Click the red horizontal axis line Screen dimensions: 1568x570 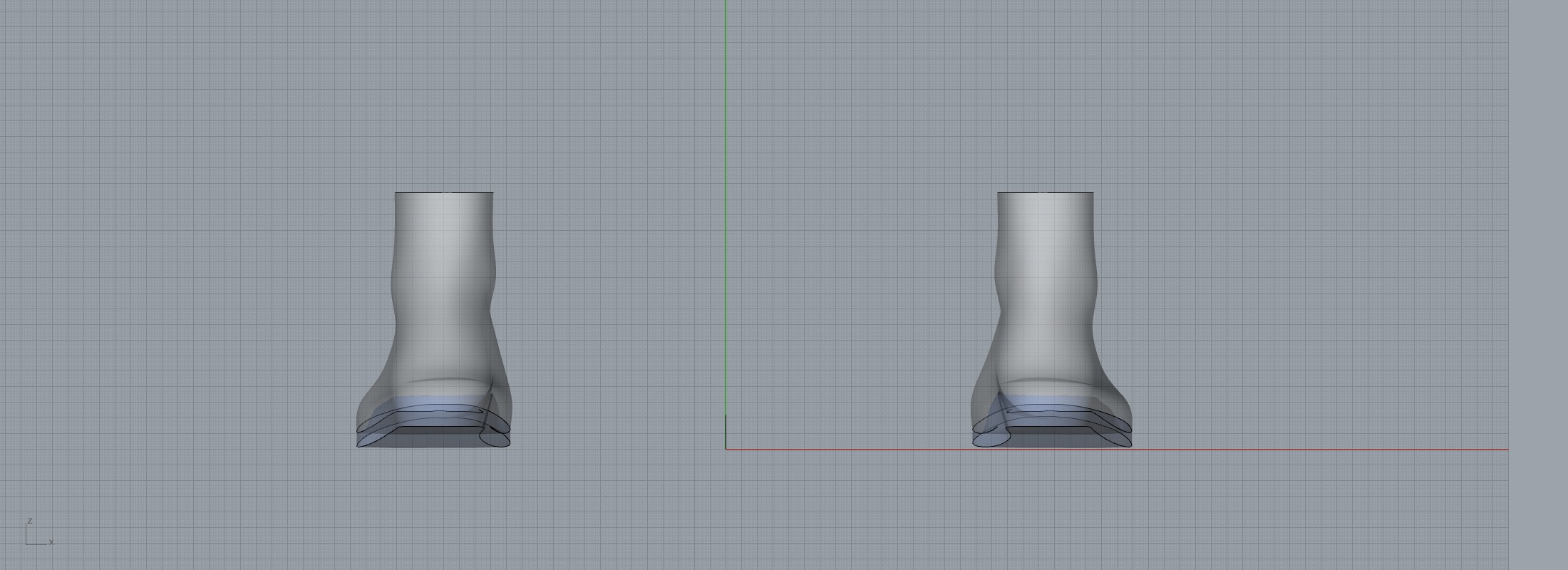(x=1283, y=450)
